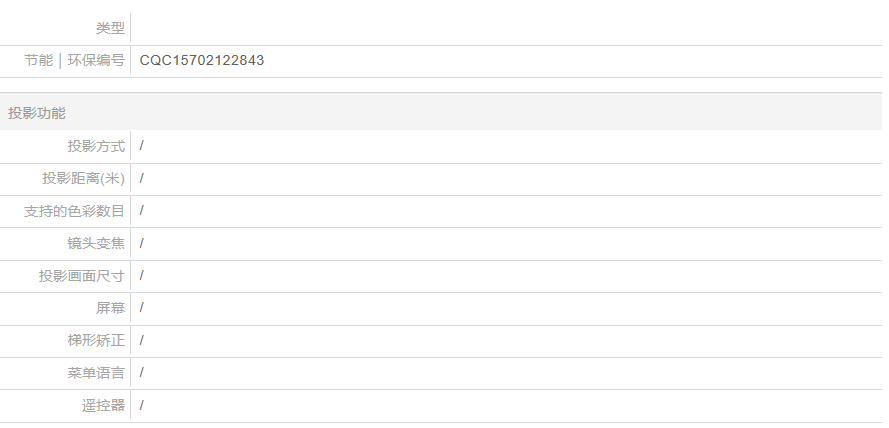Viewport: 889px width, 428px height.
Task: Click the 投影方式 row label
Action: [96, 146]
